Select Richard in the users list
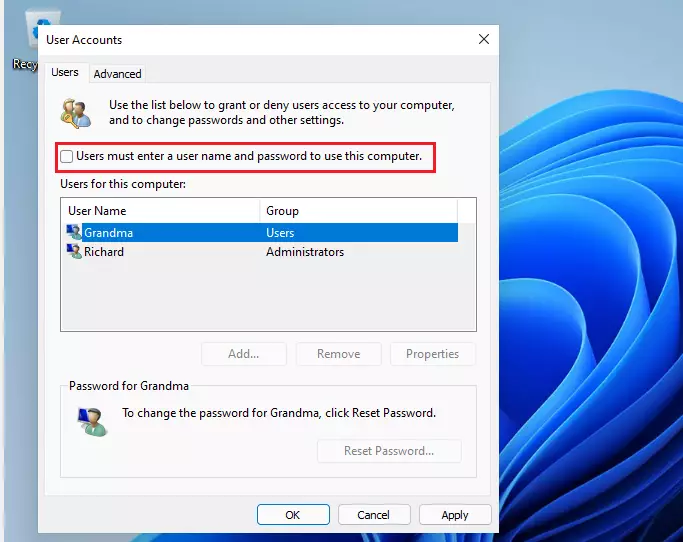Viewport: 683px width, 542px height. pos(261,252)
